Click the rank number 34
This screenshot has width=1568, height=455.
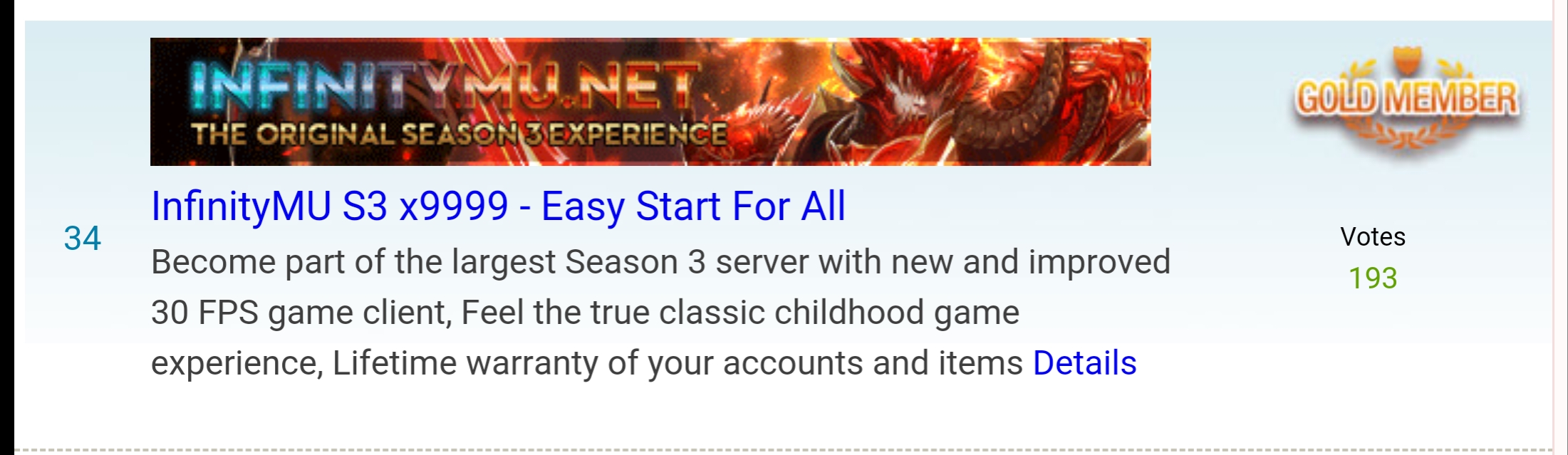tap(83, 239)
